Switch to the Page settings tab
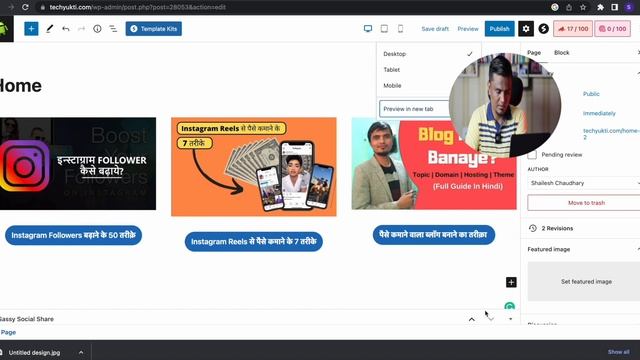The width and height of the screenshot is (640, 360). pyautogui.click(x=534, y=53)
